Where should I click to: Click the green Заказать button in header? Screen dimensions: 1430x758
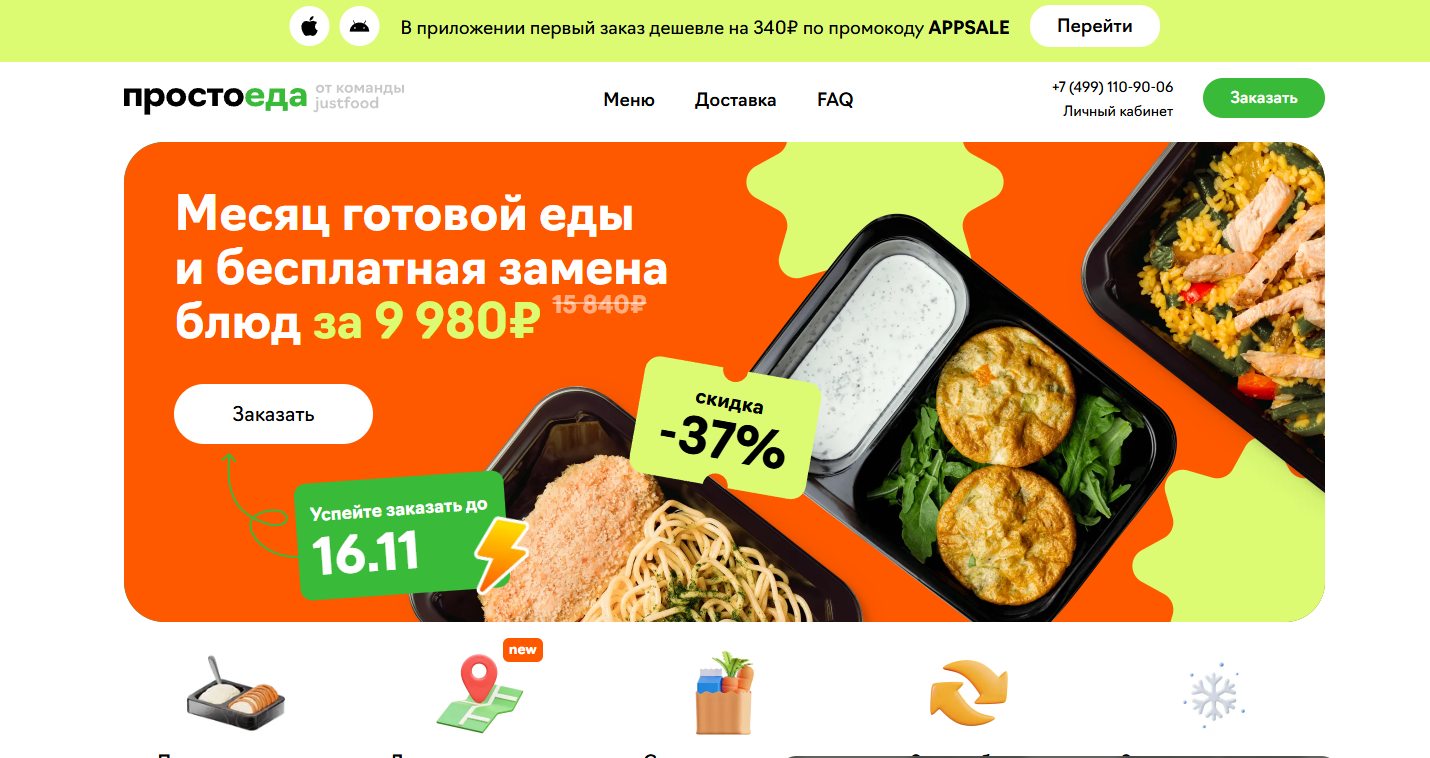(1264, 98)
